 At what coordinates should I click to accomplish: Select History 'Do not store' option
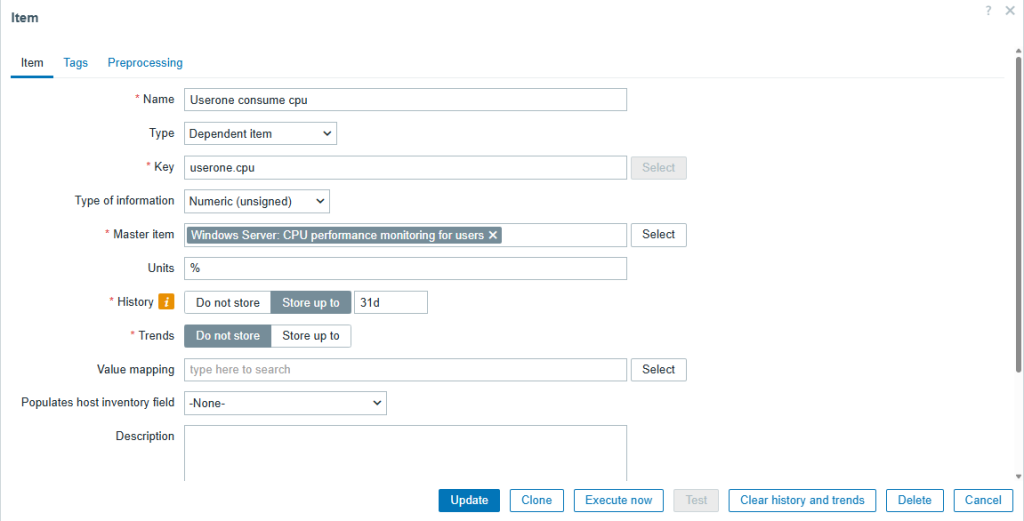pos(227,302)
